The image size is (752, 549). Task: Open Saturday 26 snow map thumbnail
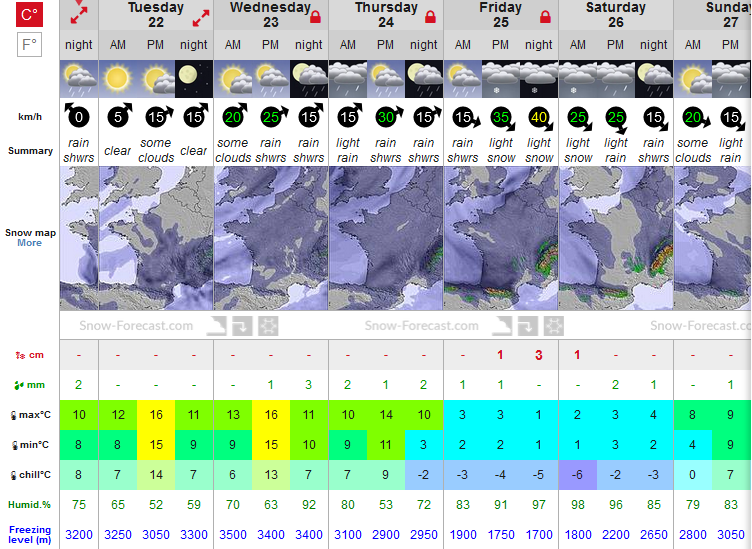pos(616,238)
